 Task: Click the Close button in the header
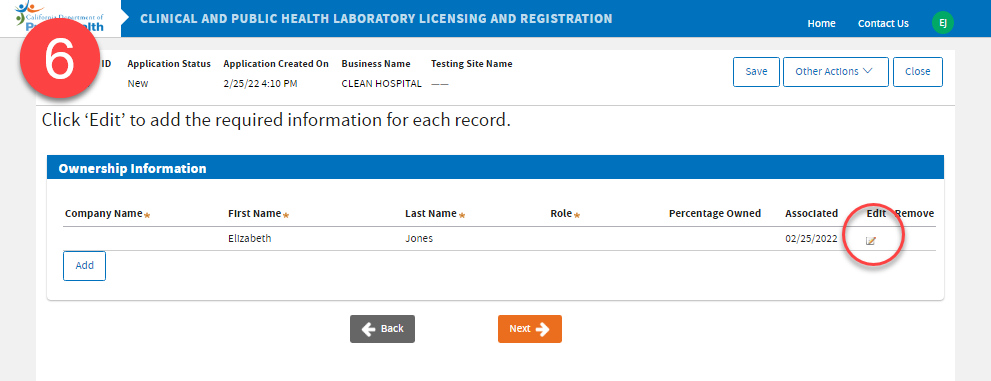(918, 71)
